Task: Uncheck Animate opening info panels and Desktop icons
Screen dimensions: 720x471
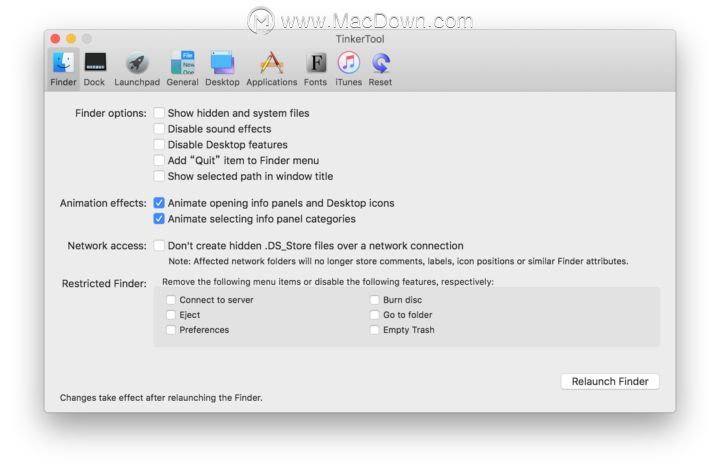Action: pyautogui.click(x=159, y=203)
